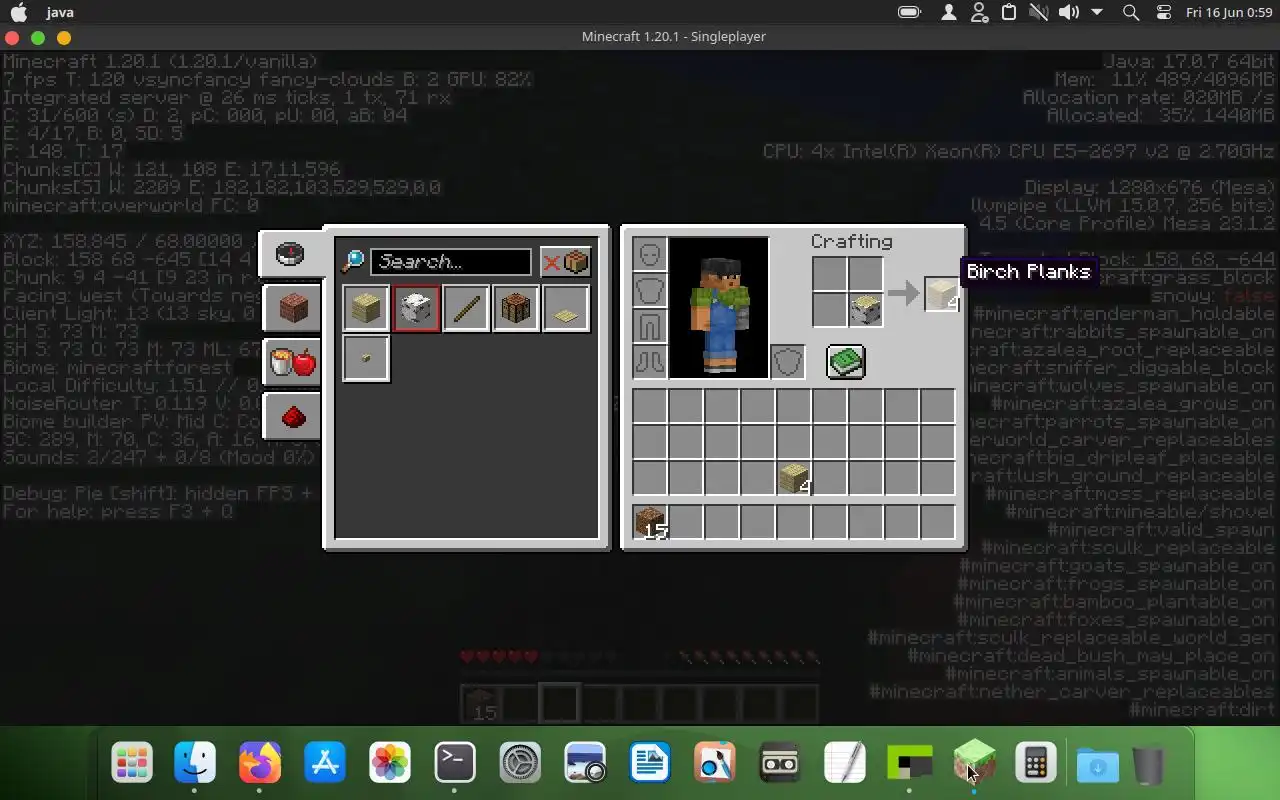Click the recipe book Search field
This screenshot has width=1280, height=800.
coord(451,262)
